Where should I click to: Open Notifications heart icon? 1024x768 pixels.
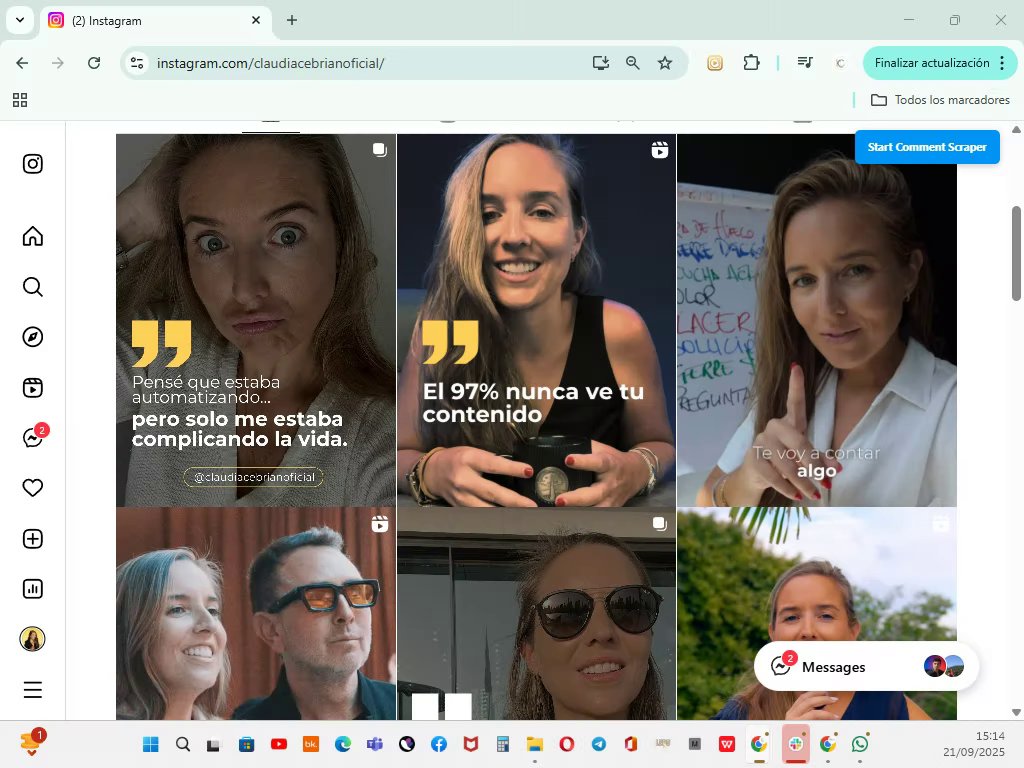33,488
